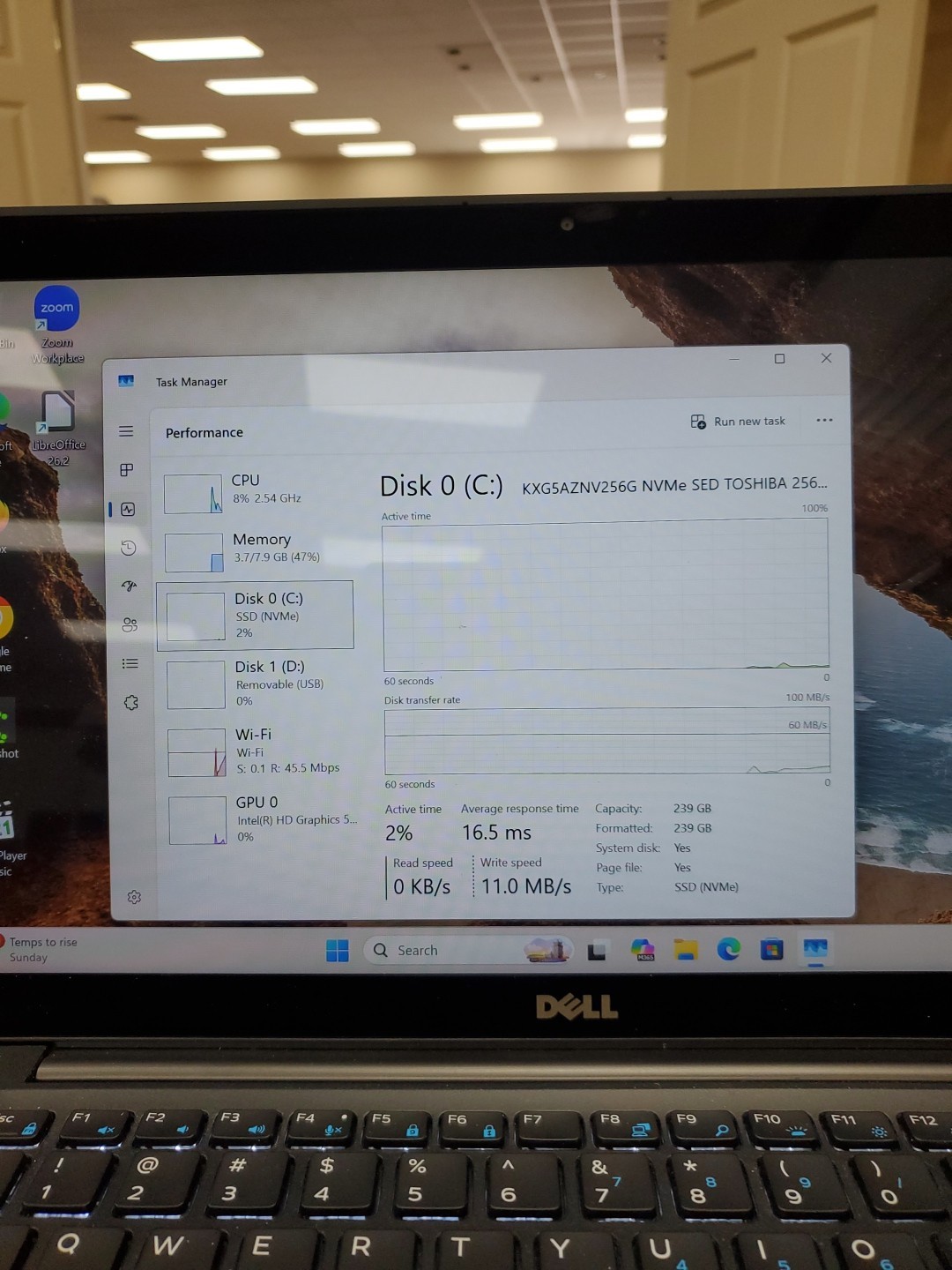
Task: Open Task Manager hamburger navigation menu
Action: [126, 431]
